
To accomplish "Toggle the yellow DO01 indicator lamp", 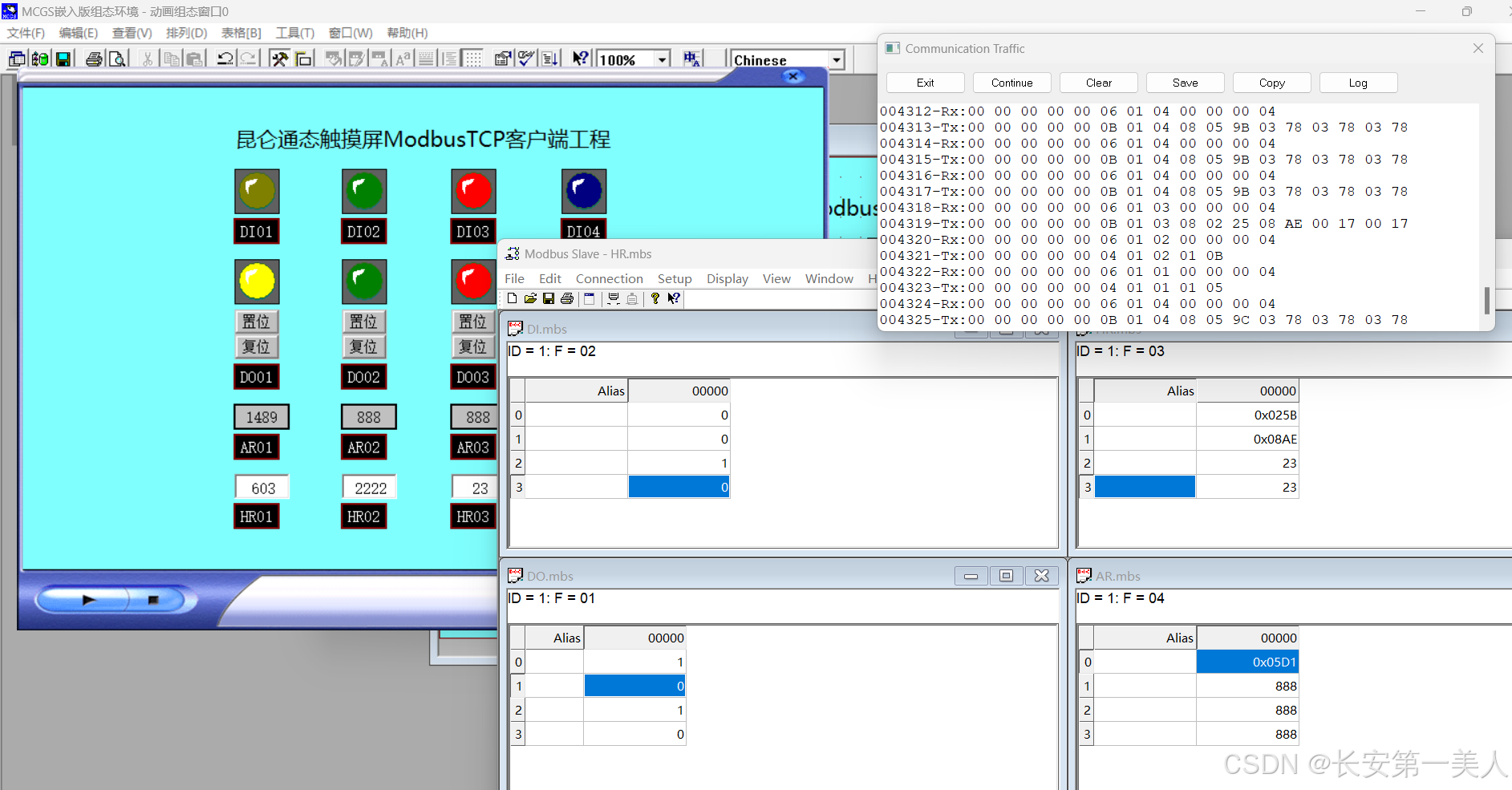I will (257, 282).
